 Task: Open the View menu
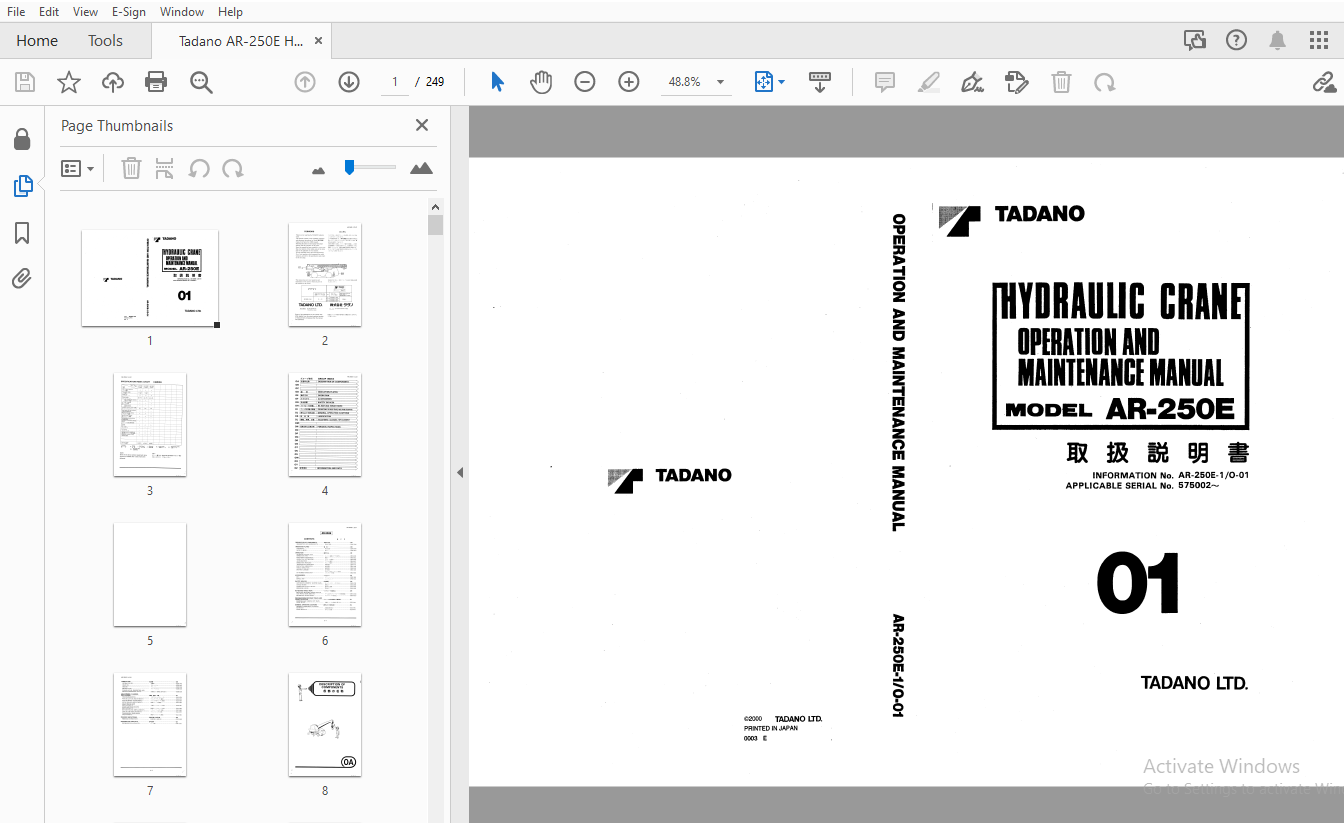pos(86,11)
